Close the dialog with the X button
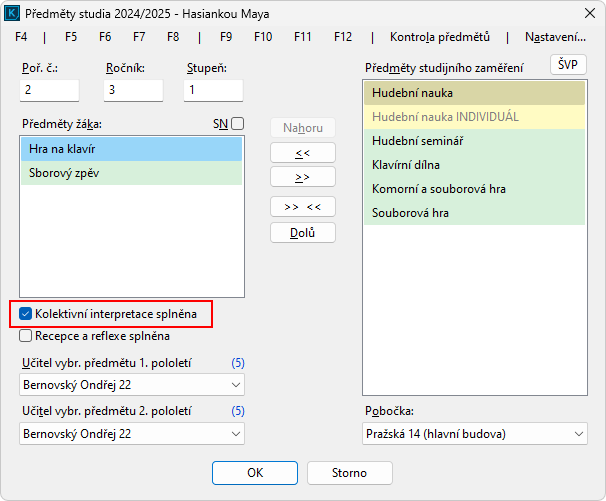 coord(583,14)
